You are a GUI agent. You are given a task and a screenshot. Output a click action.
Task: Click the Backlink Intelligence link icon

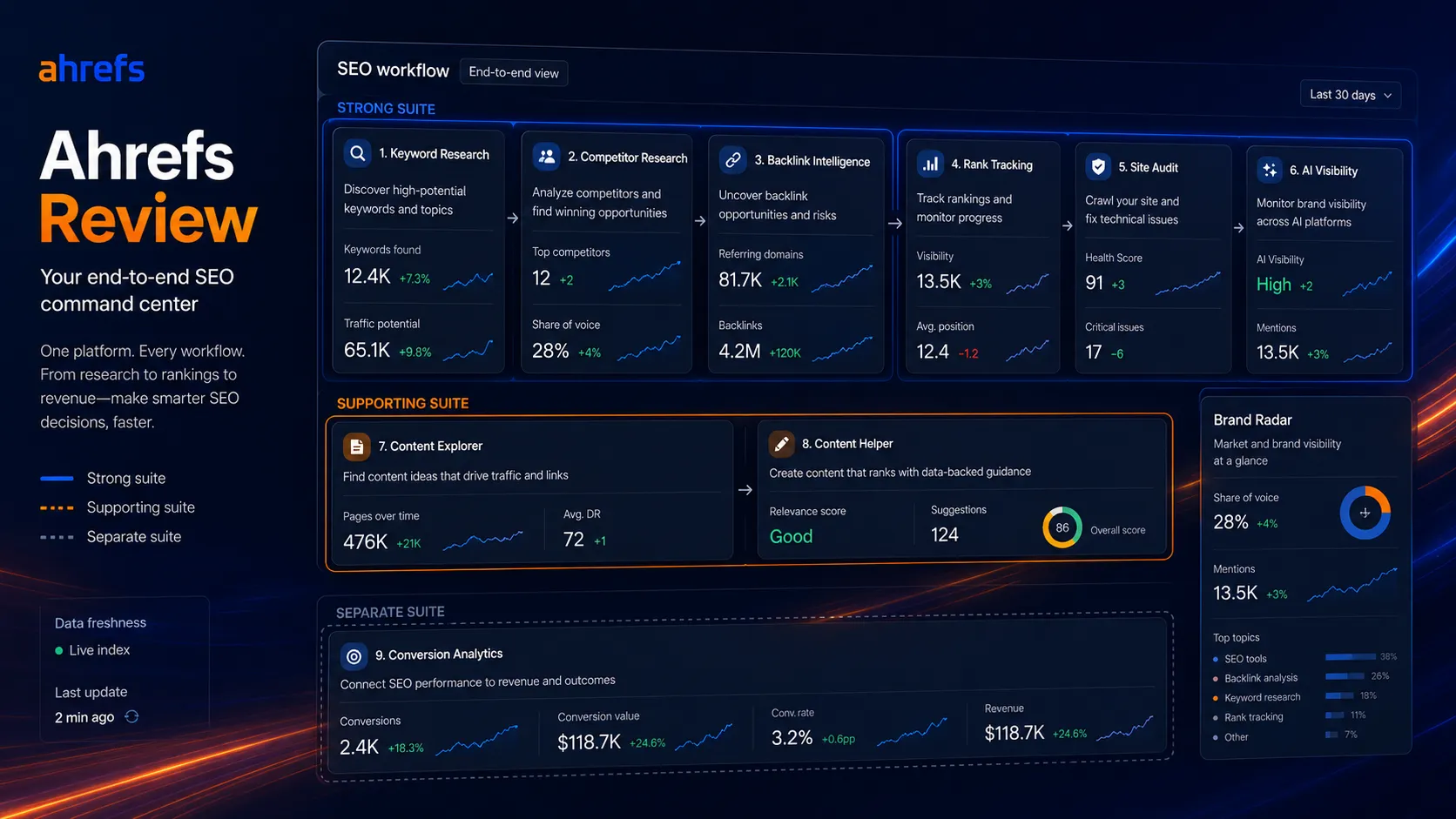pos(732,160)
